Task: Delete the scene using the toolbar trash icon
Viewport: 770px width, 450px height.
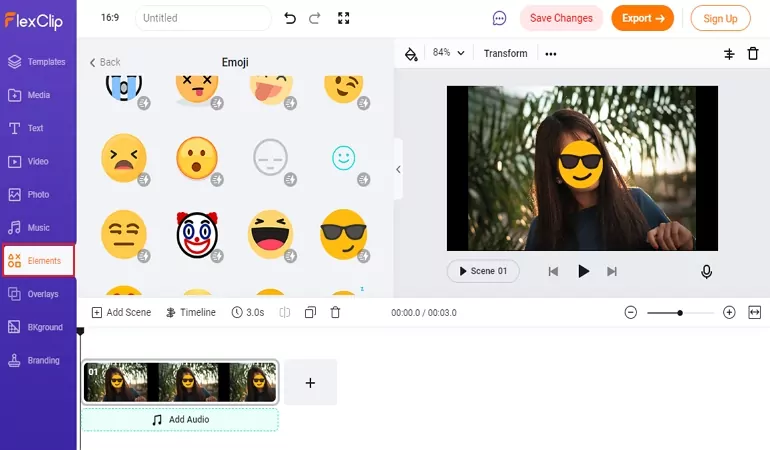Action: (x=335, y=312)
